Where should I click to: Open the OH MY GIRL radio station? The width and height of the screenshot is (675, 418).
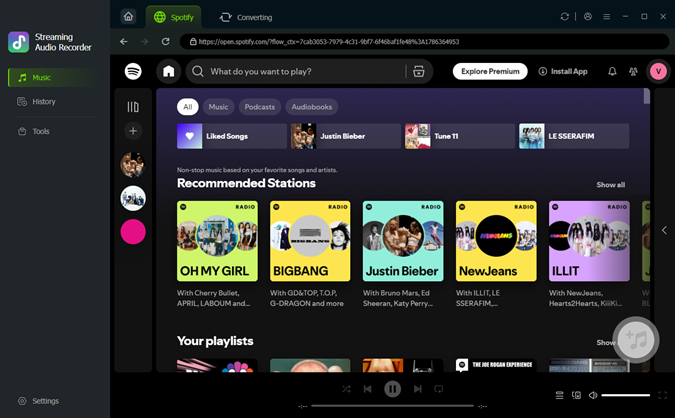[x=217, y=241]
